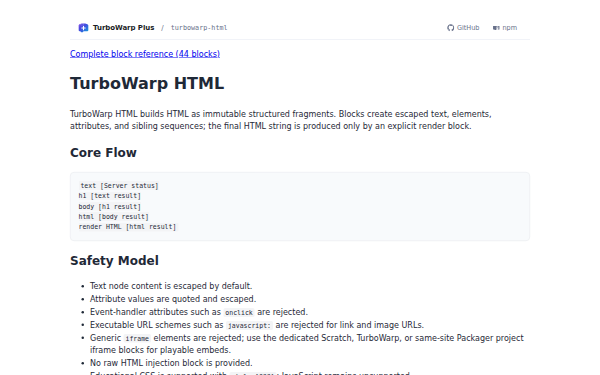Click the Core Flow heading
600x375 pixels.
point(103,153)
